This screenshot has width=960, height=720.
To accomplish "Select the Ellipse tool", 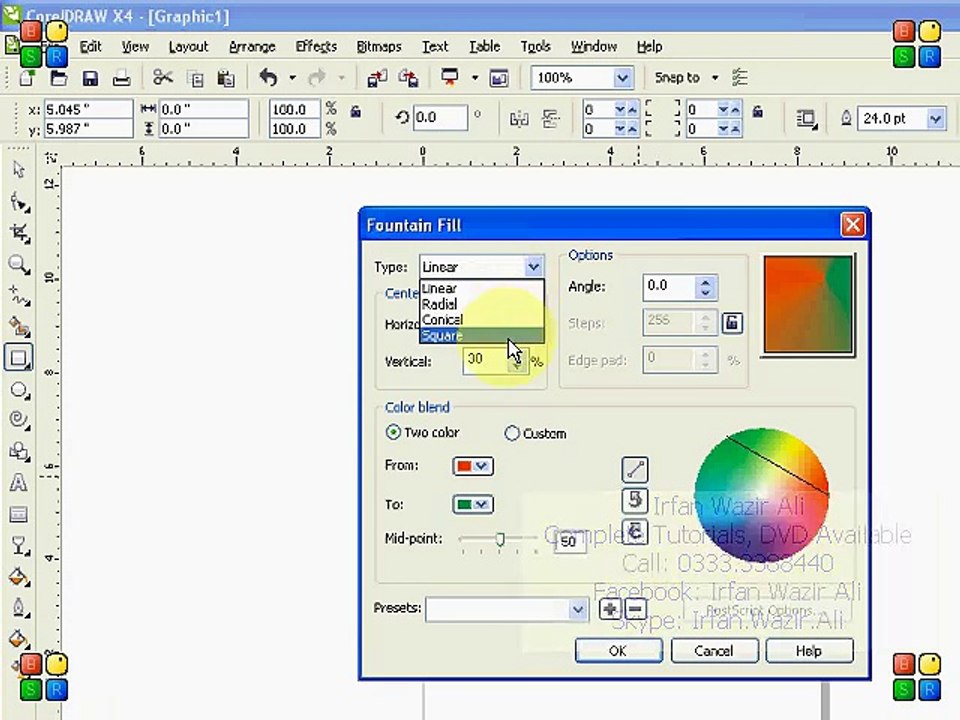I will [x=19, y=390].
